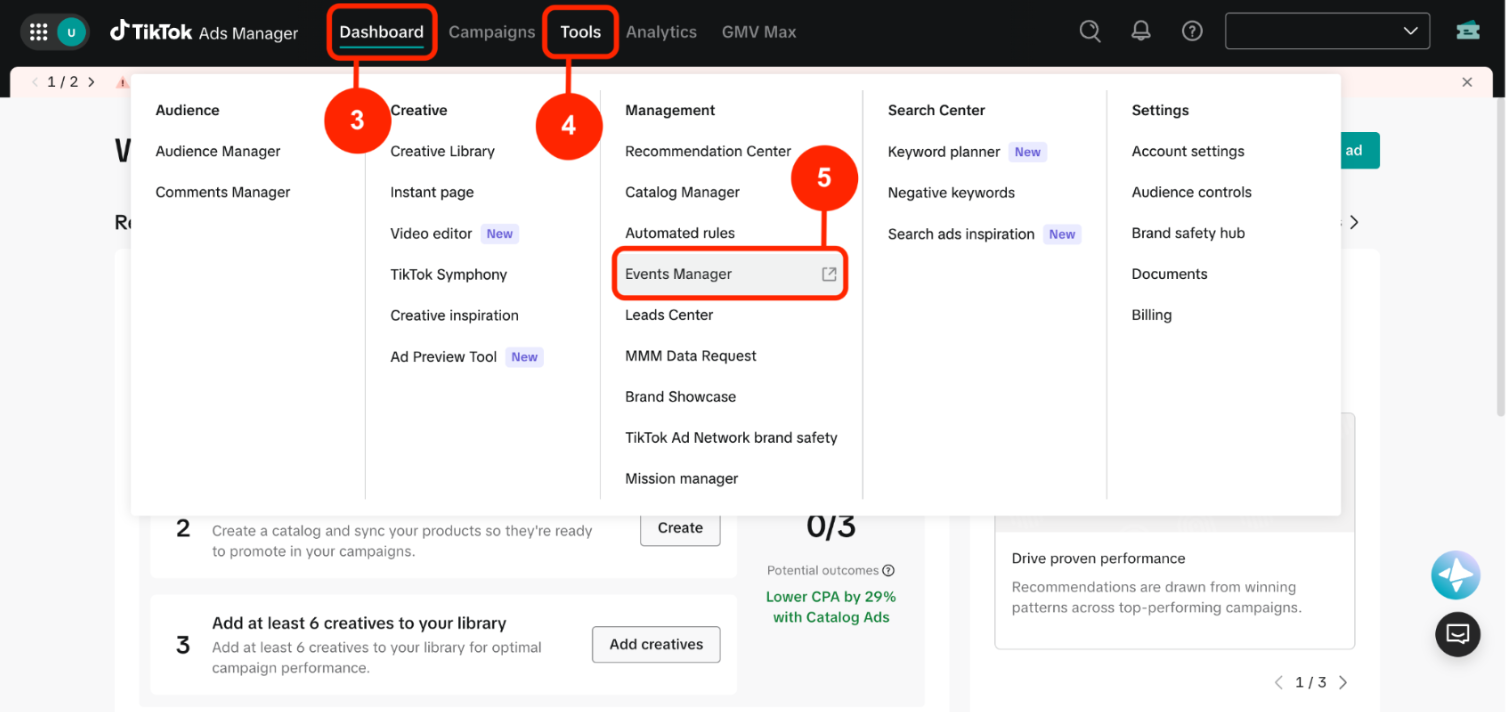Image resolution: width=1506 pixels, height=712 pixels.
Task: Select Instant page
Action: click(x=432, y=192)
